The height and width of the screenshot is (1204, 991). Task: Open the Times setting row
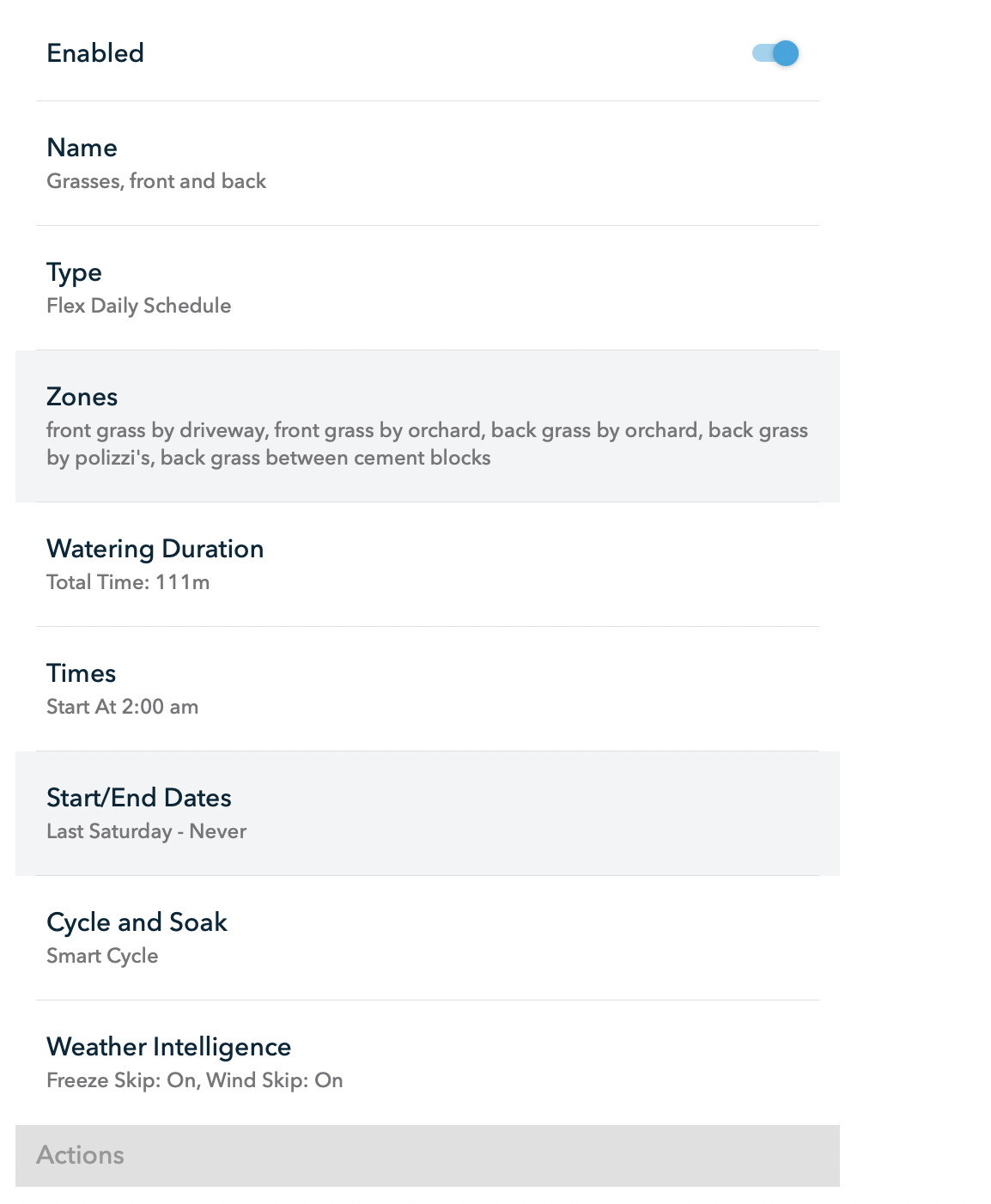point(428,689)
